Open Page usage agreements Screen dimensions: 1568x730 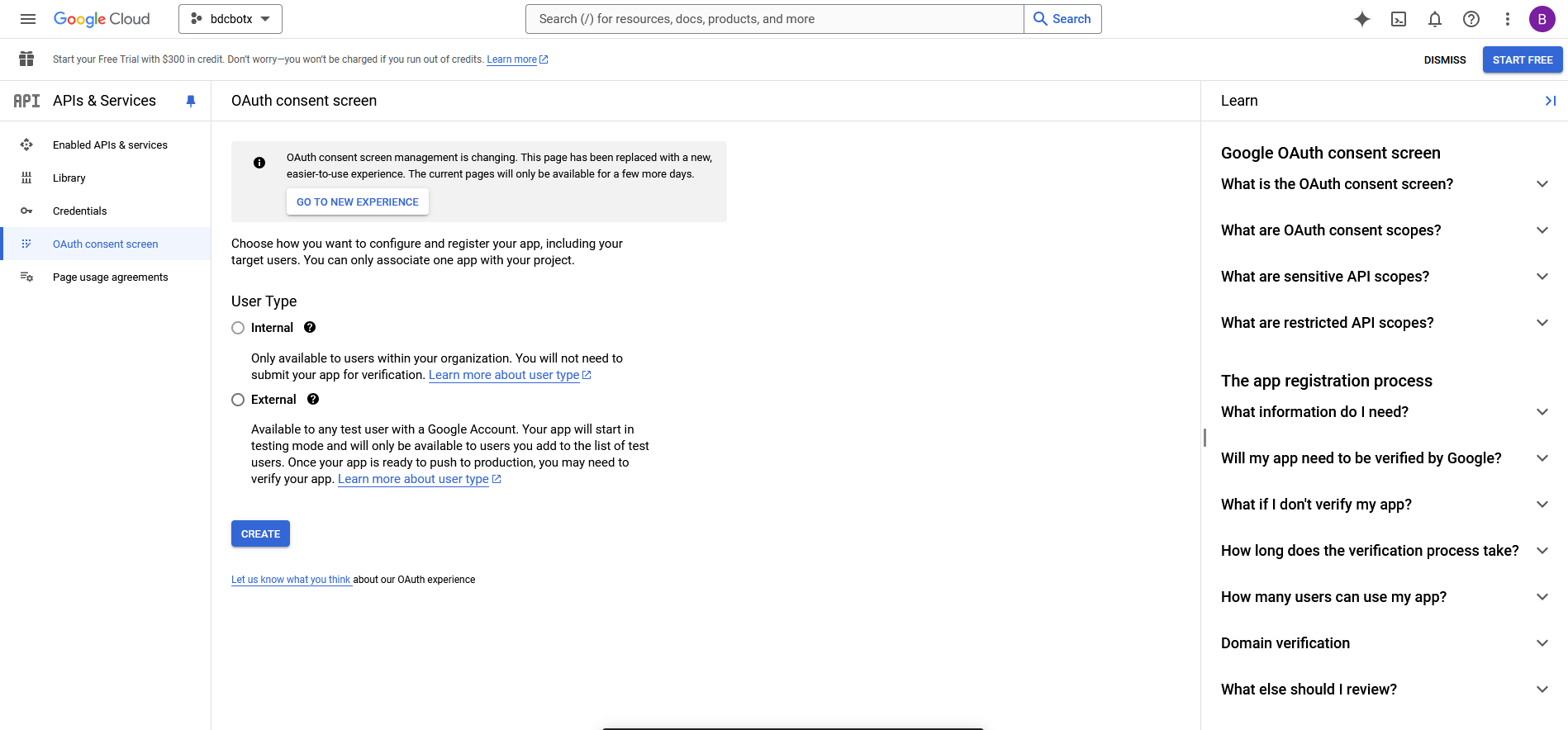point(106,277)
